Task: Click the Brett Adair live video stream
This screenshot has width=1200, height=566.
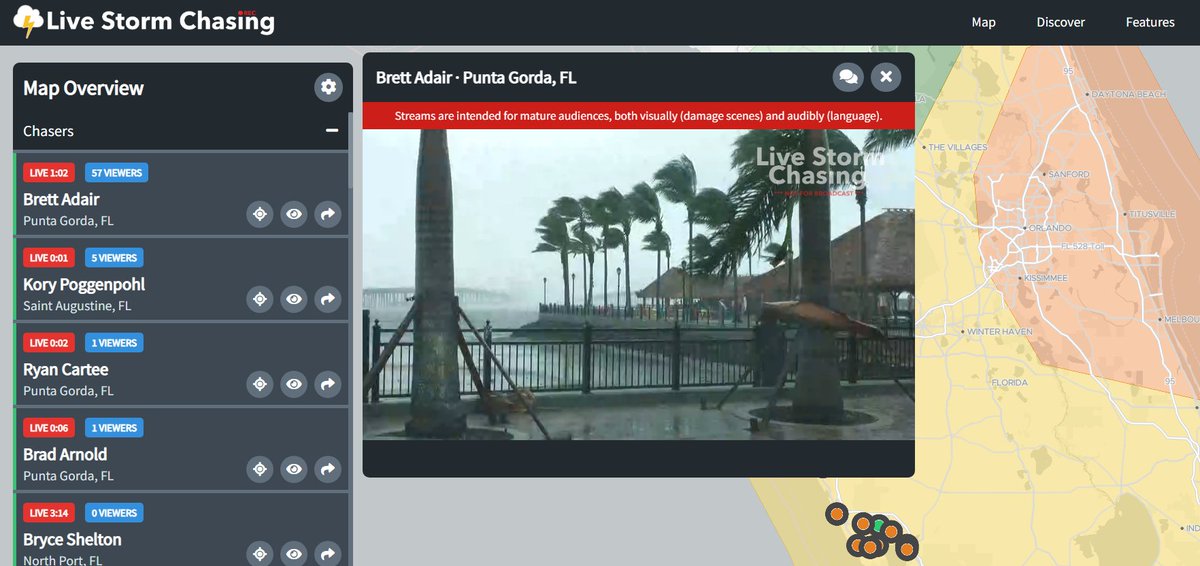Action: 638,284
